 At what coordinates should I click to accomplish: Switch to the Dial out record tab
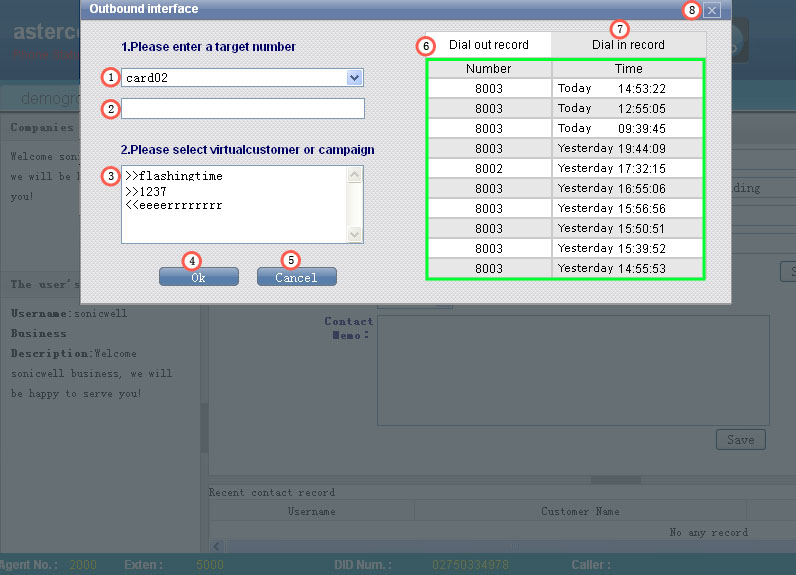tap(488, 45)
